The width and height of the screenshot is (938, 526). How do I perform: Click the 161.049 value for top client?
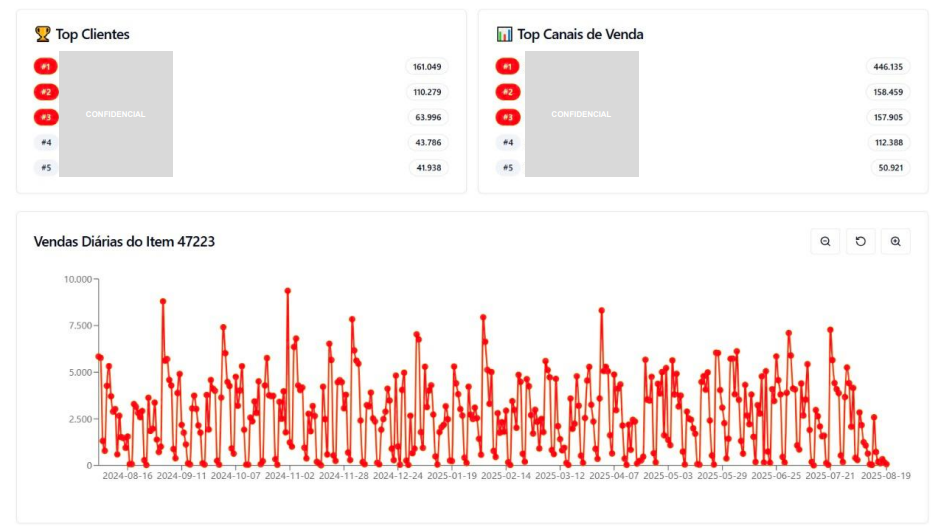pyautogui.click(x=427, y=67)
